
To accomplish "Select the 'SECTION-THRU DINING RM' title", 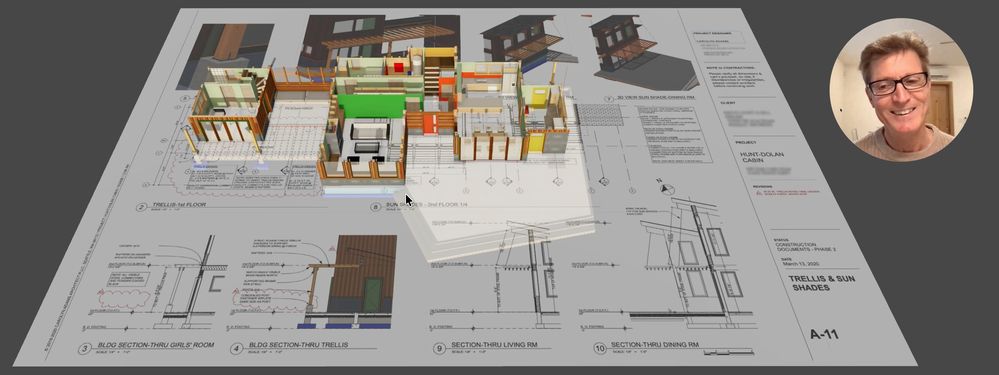I will click(655, 345).
